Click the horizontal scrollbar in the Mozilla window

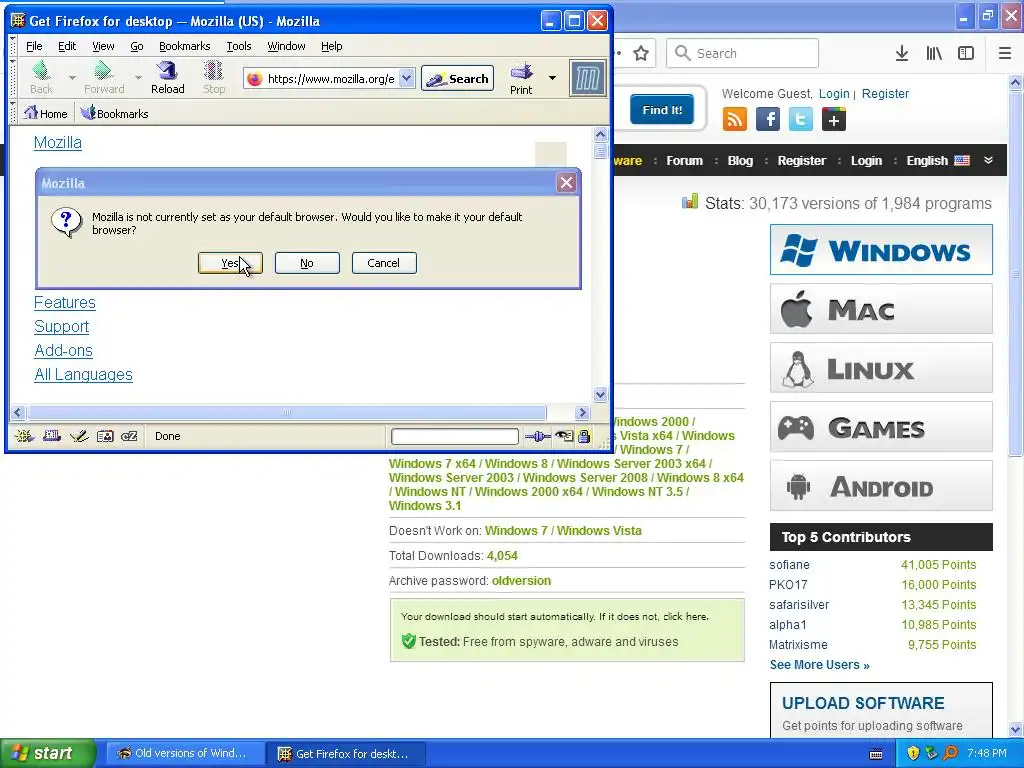click(x=286, y=412)
